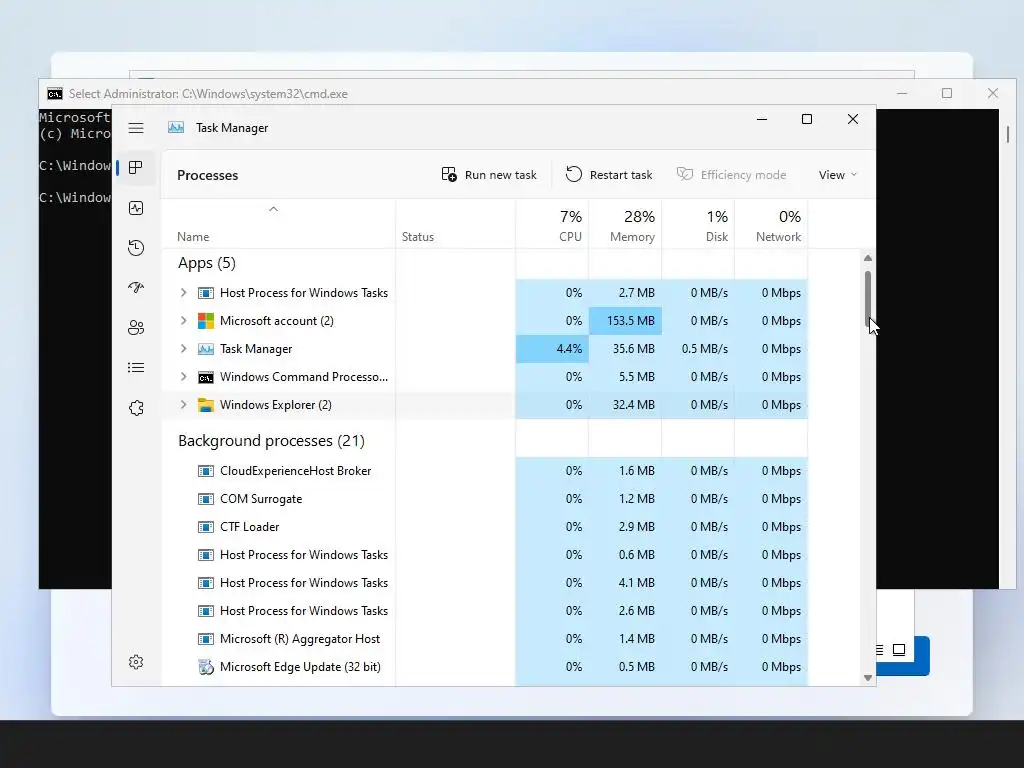This screenshot has height=768, width=1024.
Task: Click the CTF Loader process icon
Action: pyautogui.click(x=206, y=526)
